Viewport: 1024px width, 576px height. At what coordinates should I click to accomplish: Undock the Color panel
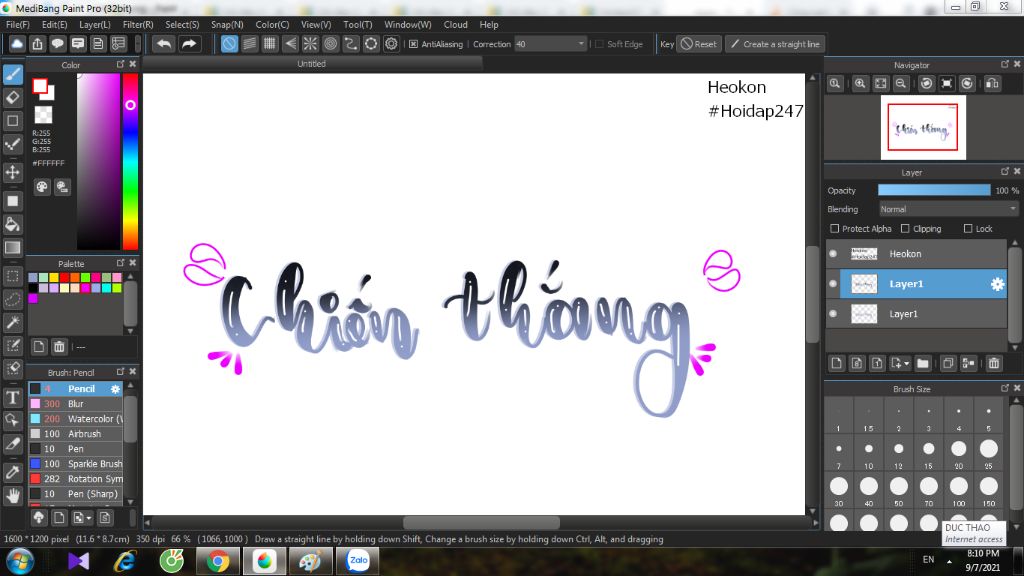click(120, 64)
